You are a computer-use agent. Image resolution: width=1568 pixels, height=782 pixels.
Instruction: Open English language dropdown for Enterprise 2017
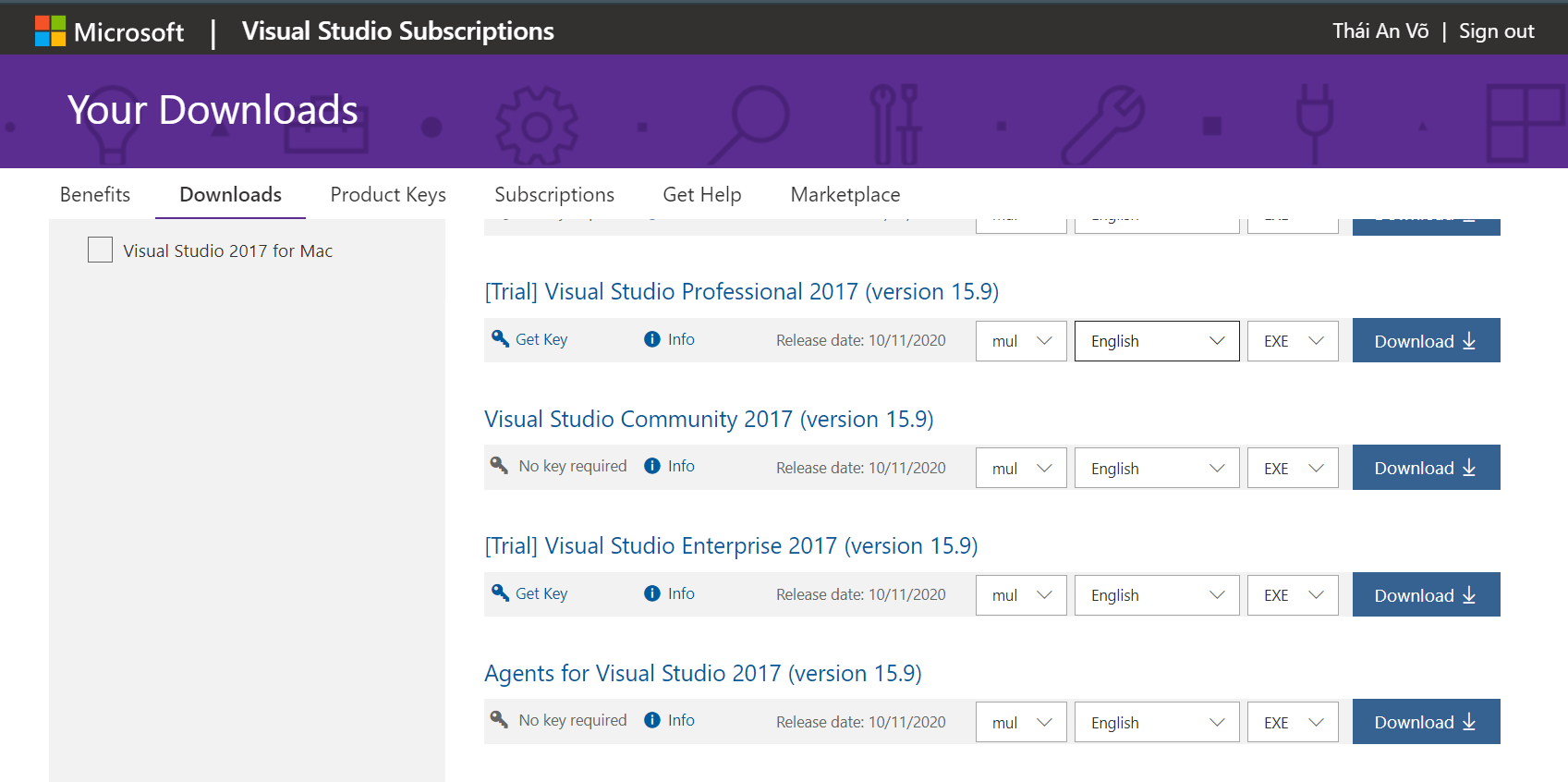click(1157, 595)
